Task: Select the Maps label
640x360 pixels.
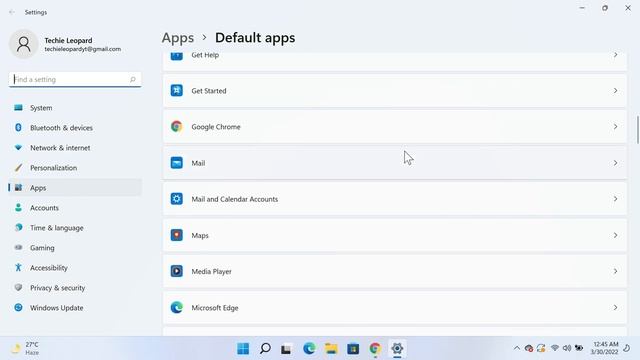Action: [x=200, y=236]
